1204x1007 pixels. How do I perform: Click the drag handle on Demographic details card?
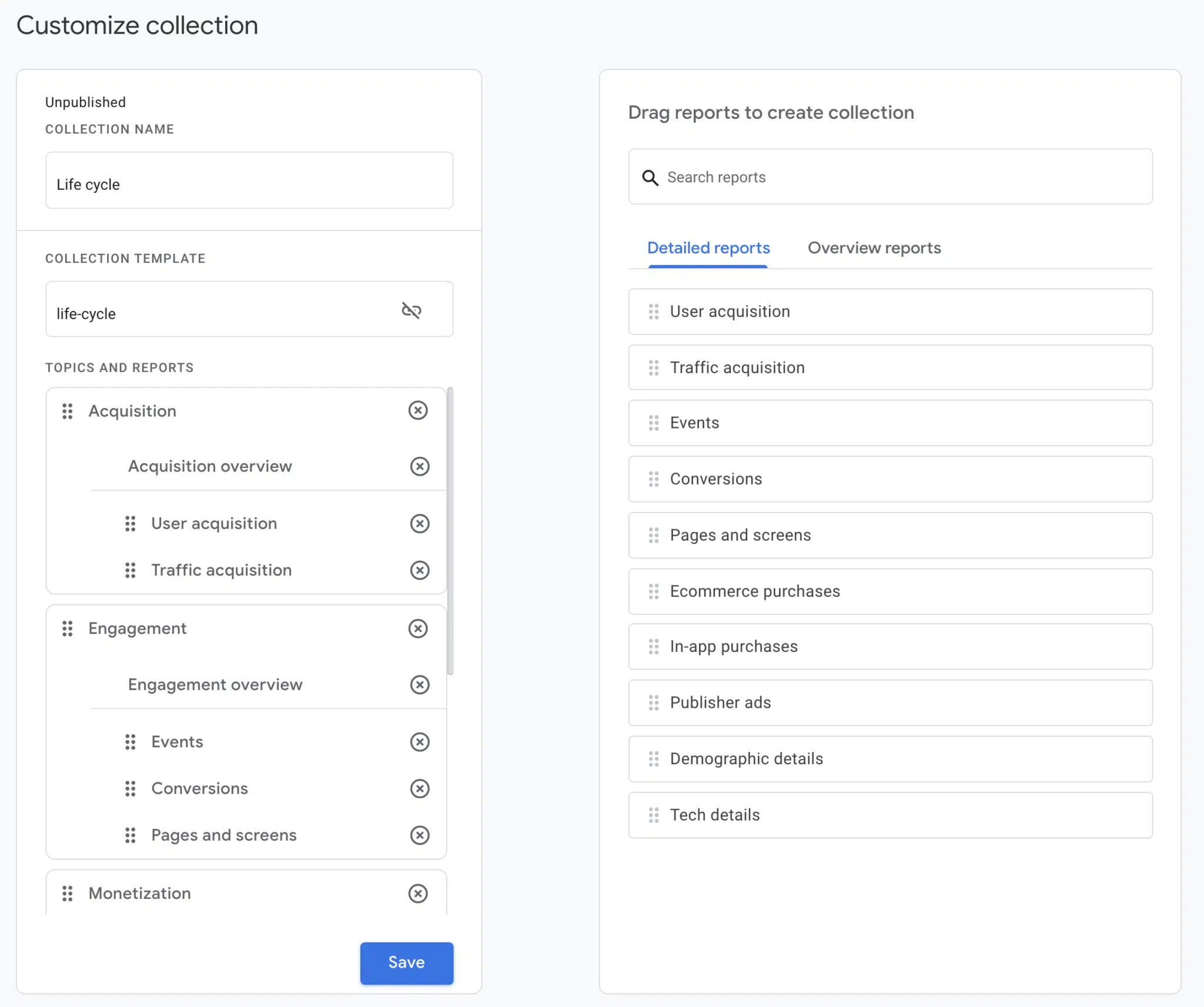pos(654,760)
